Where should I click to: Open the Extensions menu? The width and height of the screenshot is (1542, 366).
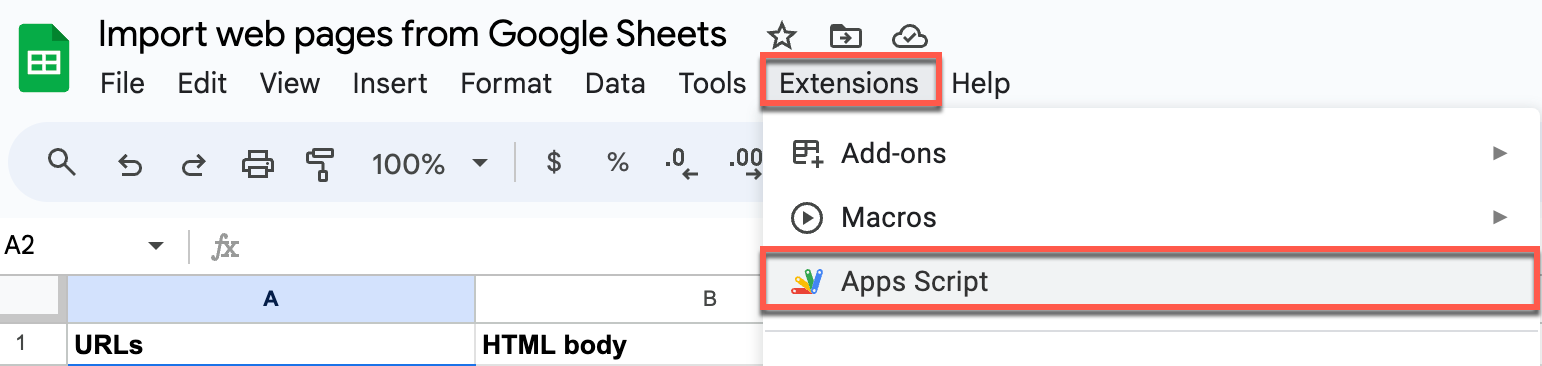point(849,83)
